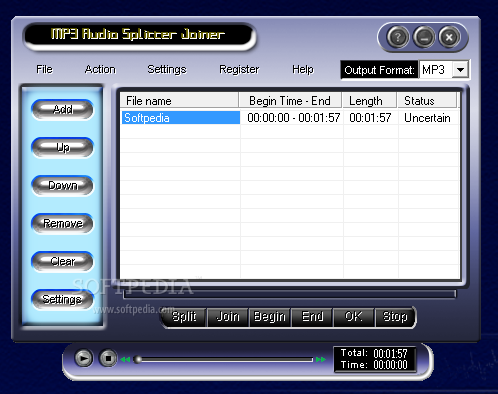Expand the Output Format dropdown arrow
Viewport: 498px width, 394px height.
point(460,70)
